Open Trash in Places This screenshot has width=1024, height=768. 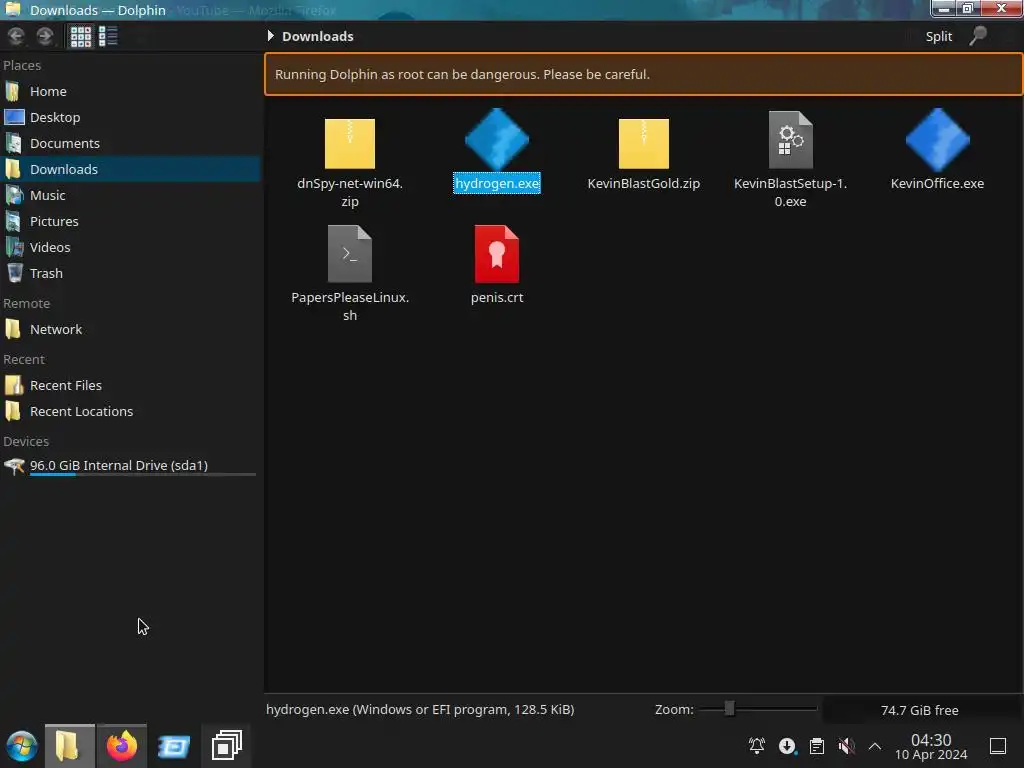(x=131, y=274)
